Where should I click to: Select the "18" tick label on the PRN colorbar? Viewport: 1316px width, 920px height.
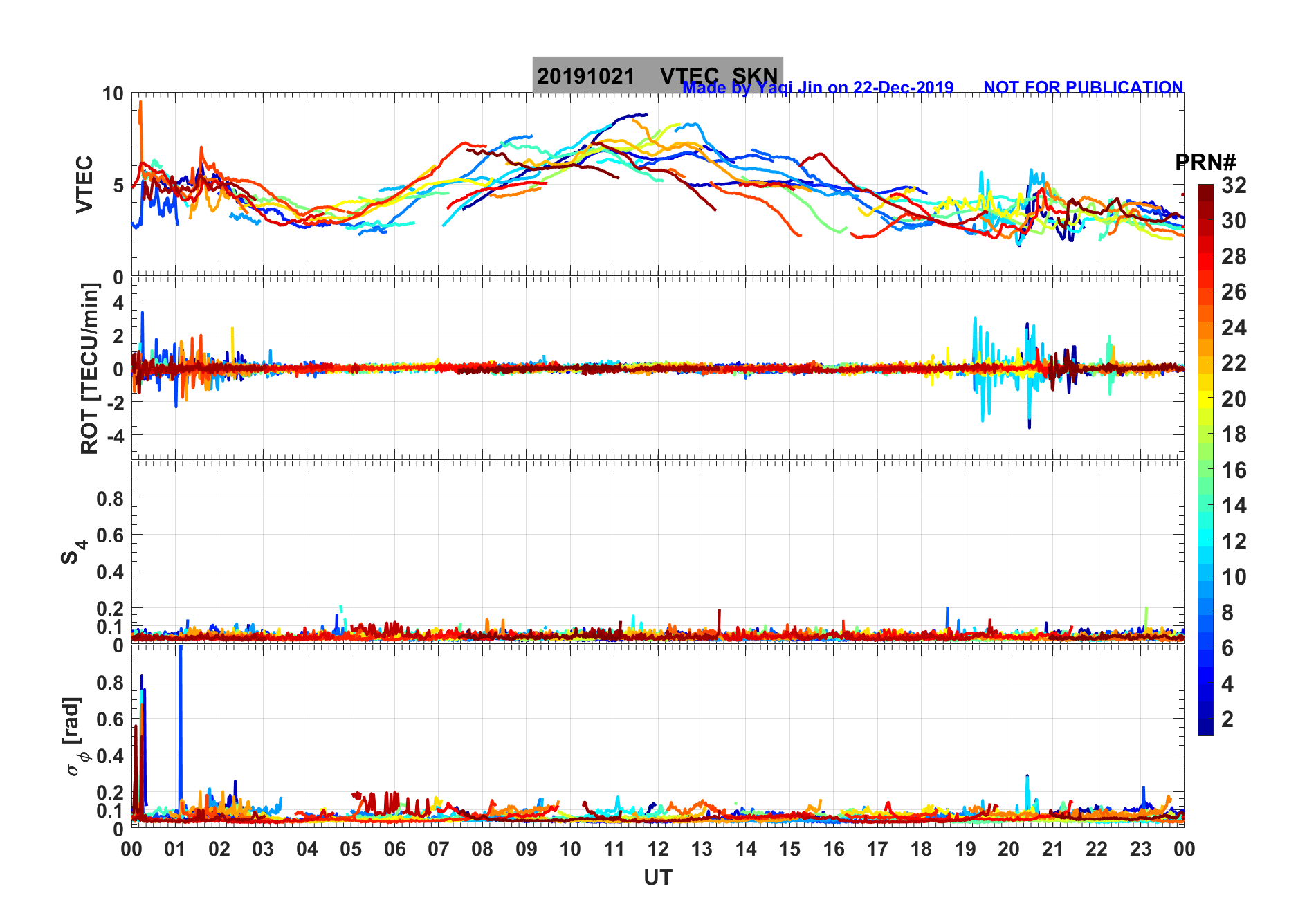(x=1234, y=434)
